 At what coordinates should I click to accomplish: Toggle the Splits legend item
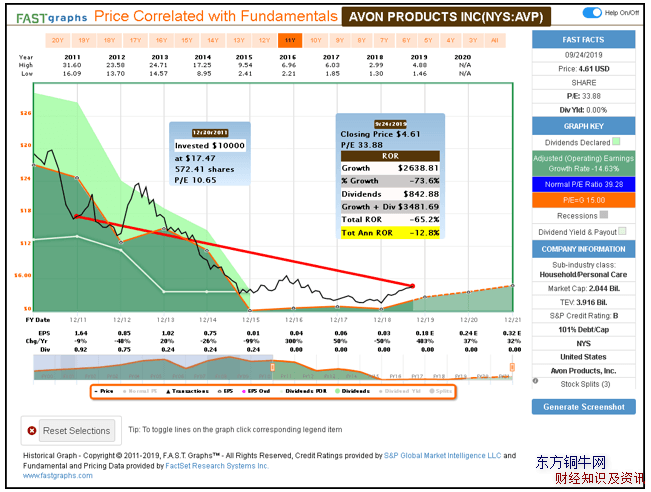tap(441, 391)
